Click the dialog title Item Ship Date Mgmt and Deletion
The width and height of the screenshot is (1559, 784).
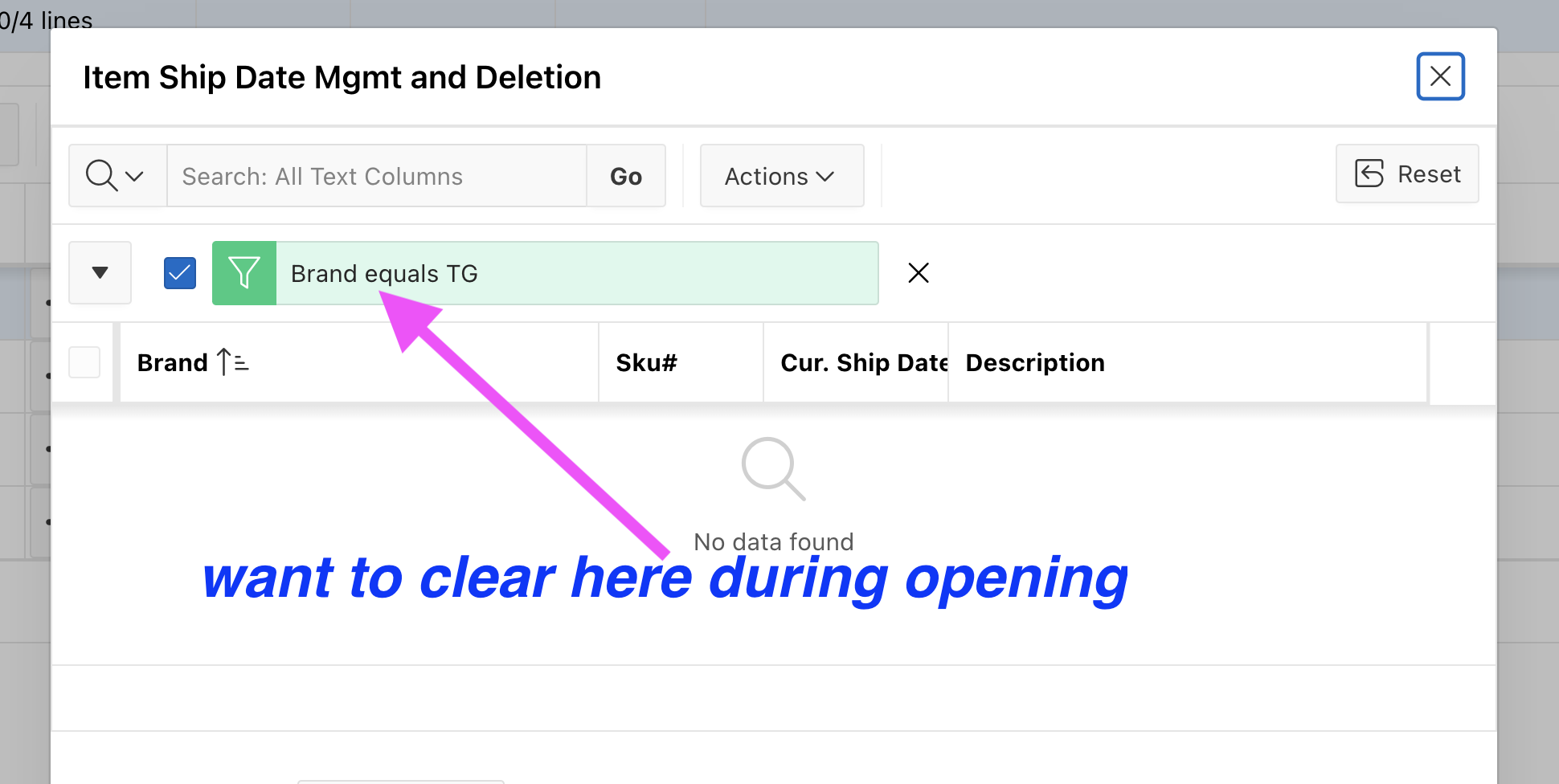pyautogui.click(x=342, y=78)
